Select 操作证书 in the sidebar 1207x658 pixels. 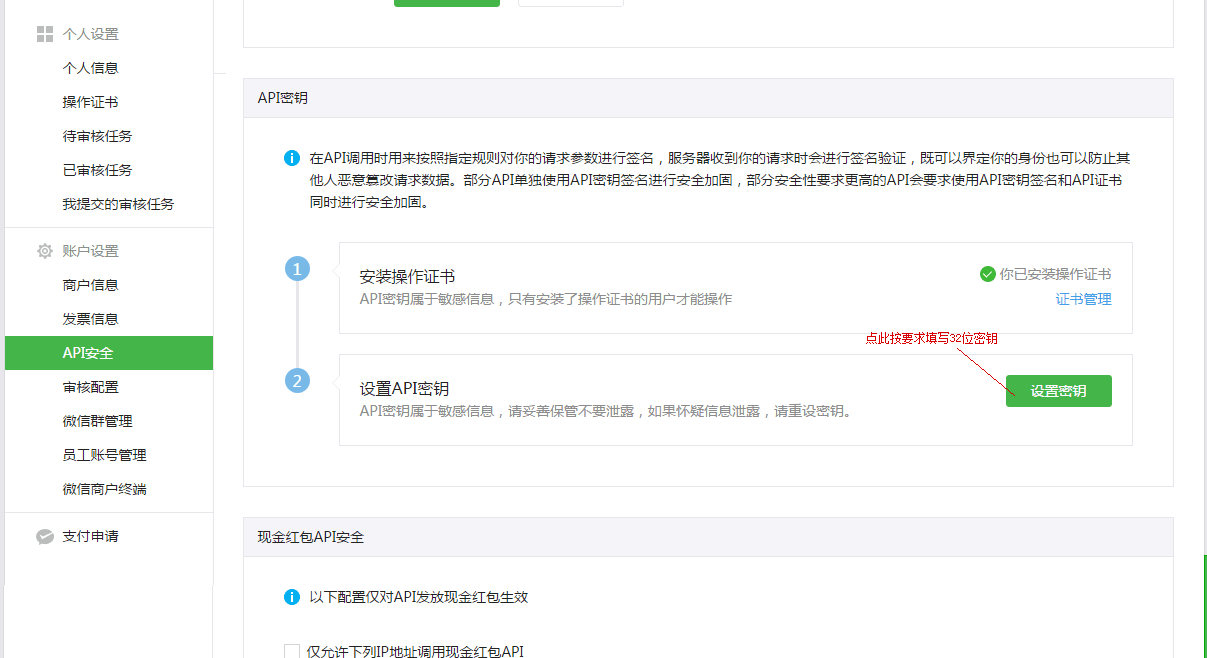[90, 102]
